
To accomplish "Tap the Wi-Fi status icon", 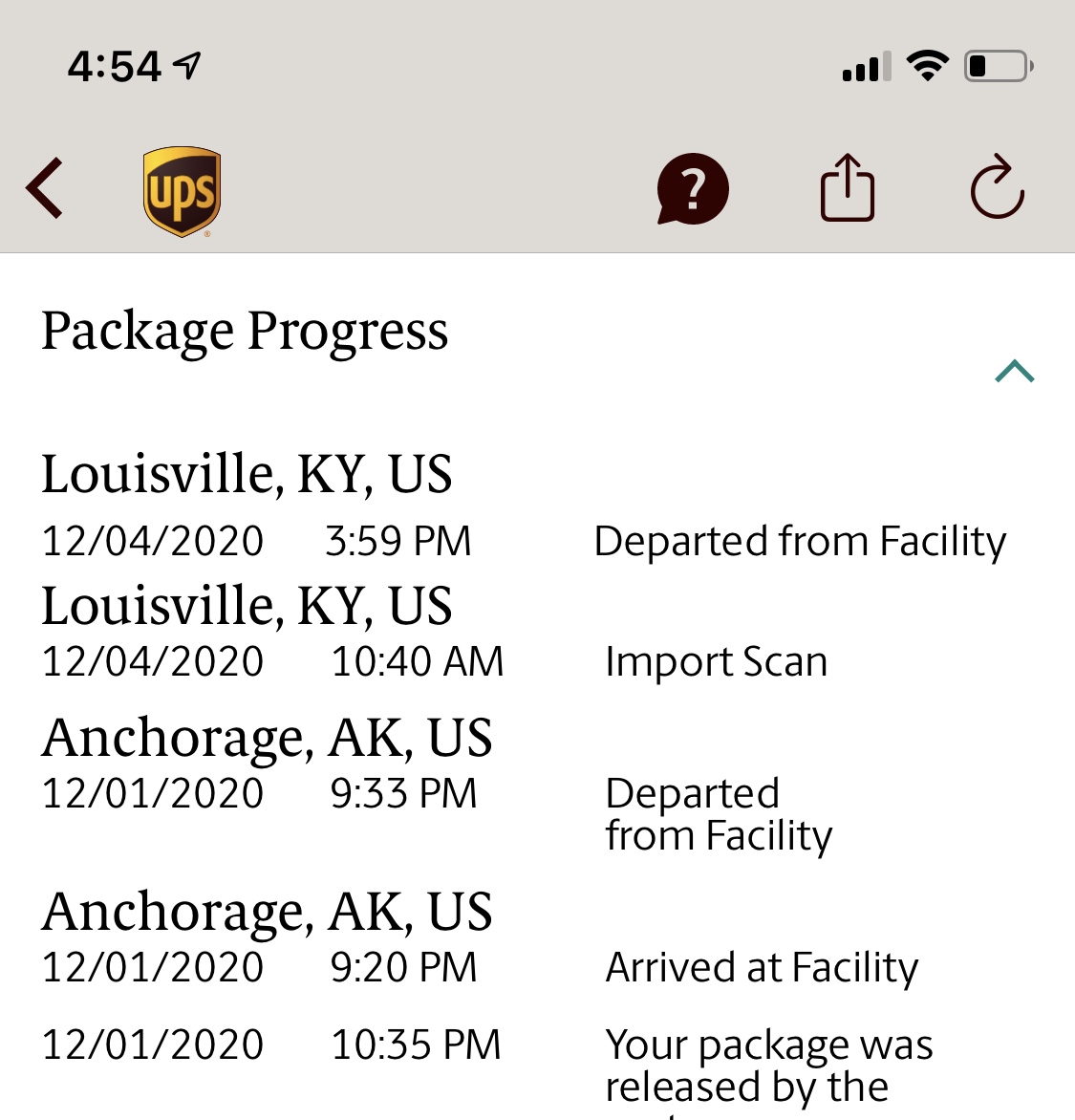I will coord(927,66).
